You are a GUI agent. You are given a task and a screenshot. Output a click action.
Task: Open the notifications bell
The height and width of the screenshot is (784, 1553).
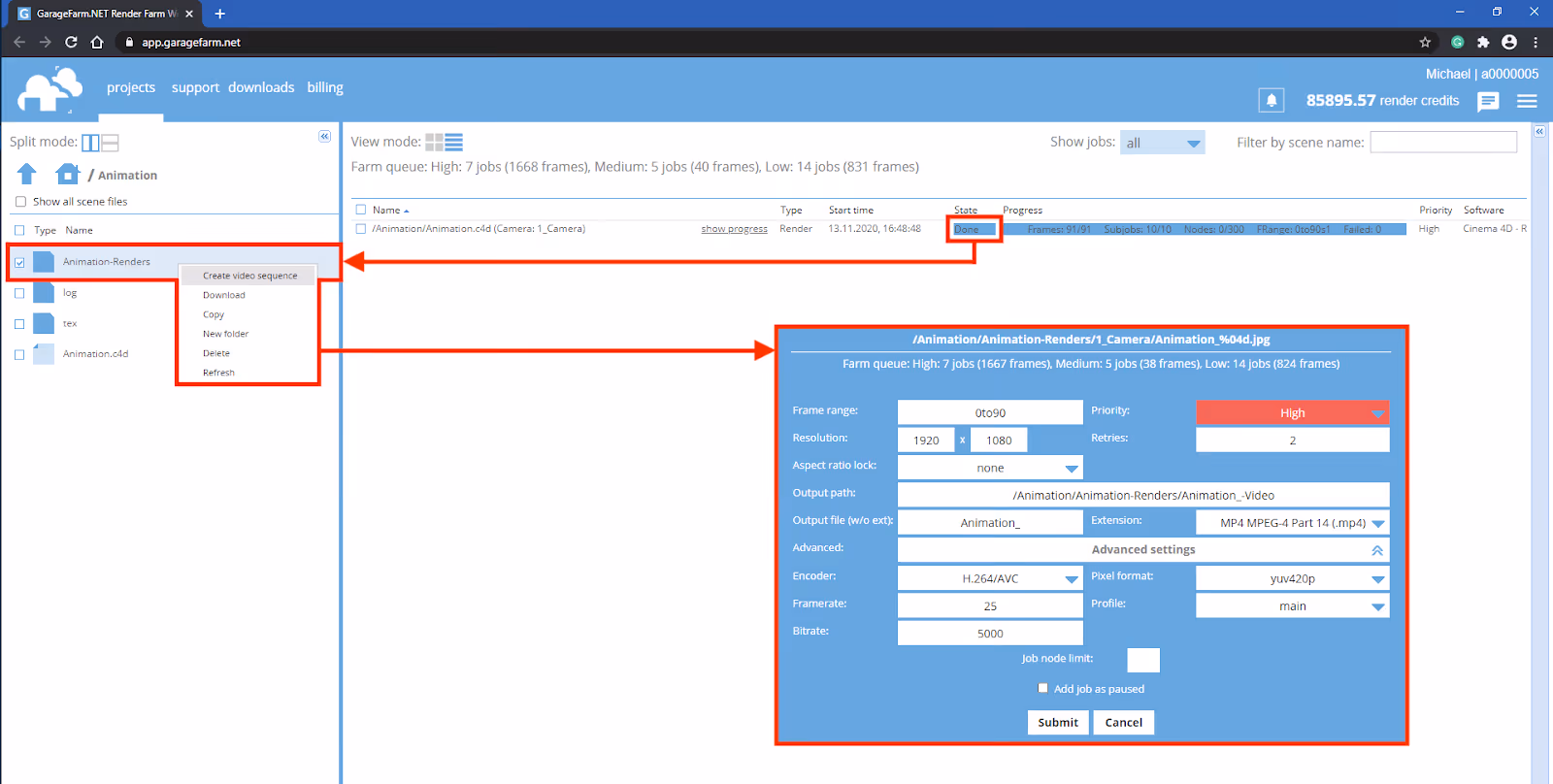coord(1271,100)
